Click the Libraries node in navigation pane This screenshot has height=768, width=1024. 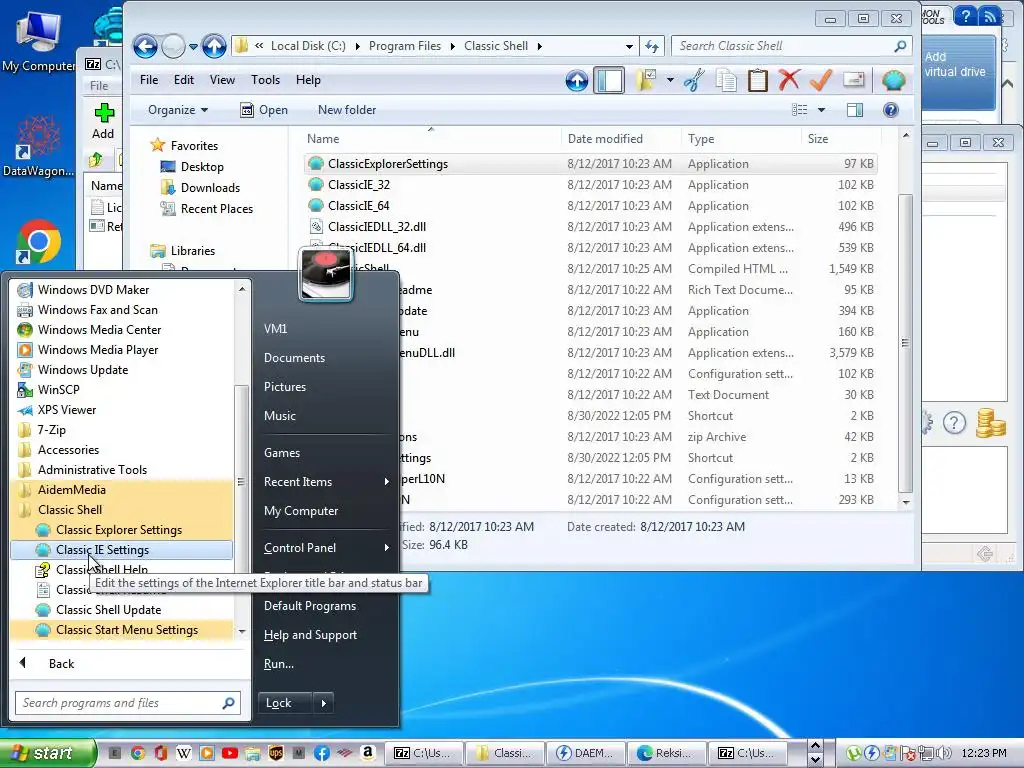coord(193,250)
